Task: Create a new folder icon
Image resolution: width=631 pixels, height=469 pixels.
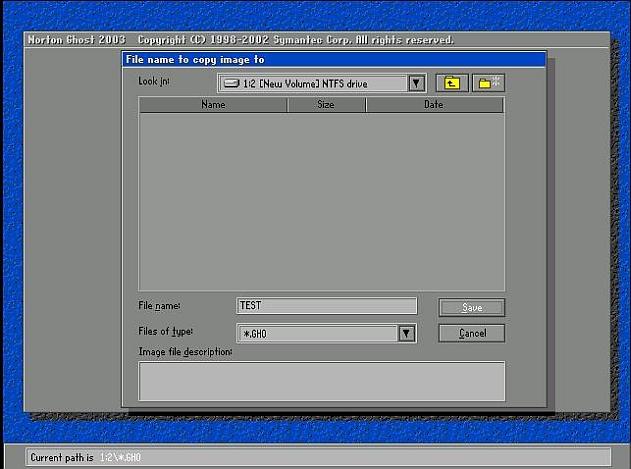Action: [x=489, y=83]
